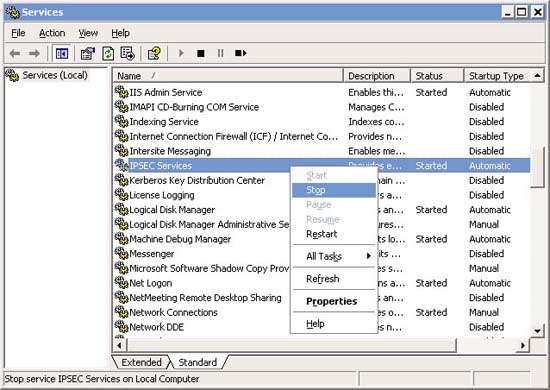The height and width of the screenshot is (390, 550).
Task: Click the horizontal scrollbar right arrow
Action: [x=523, y=345]
